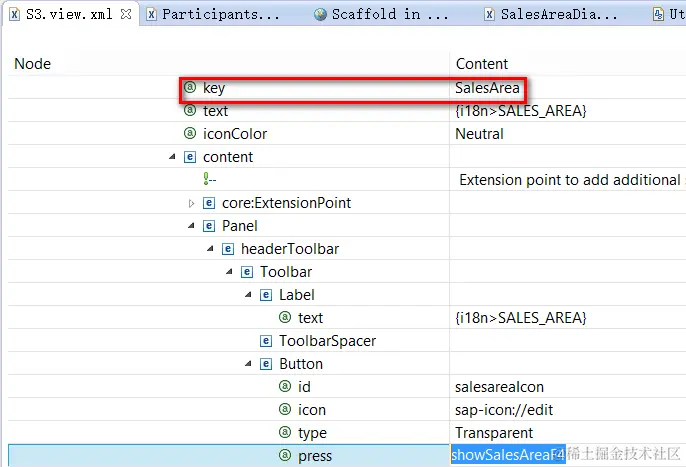Click the Extension point comment text
686x467 pixels.
pyautogui.click(x=570, y=180)
